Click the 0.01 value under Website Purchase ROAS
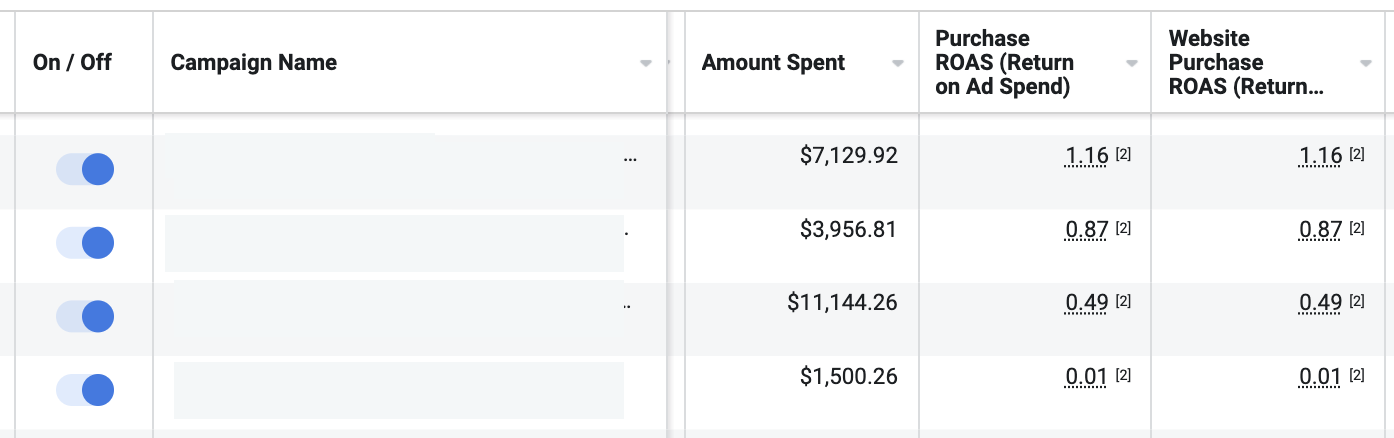The image size is (1394, 438). click(1320, 376)
